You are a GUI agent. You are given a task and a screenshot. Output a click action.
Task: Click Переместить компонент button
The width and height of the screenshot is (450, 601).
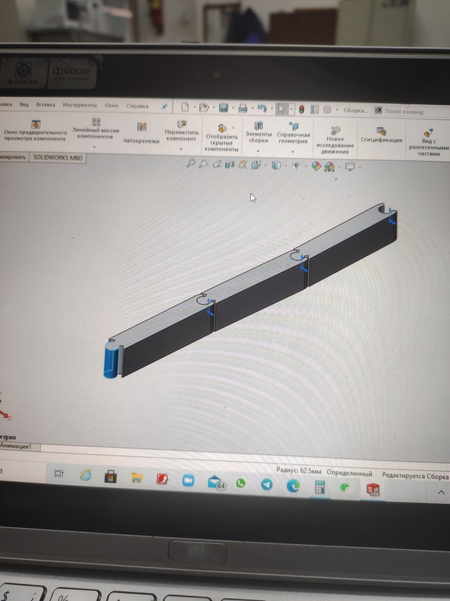click(182, 132)
